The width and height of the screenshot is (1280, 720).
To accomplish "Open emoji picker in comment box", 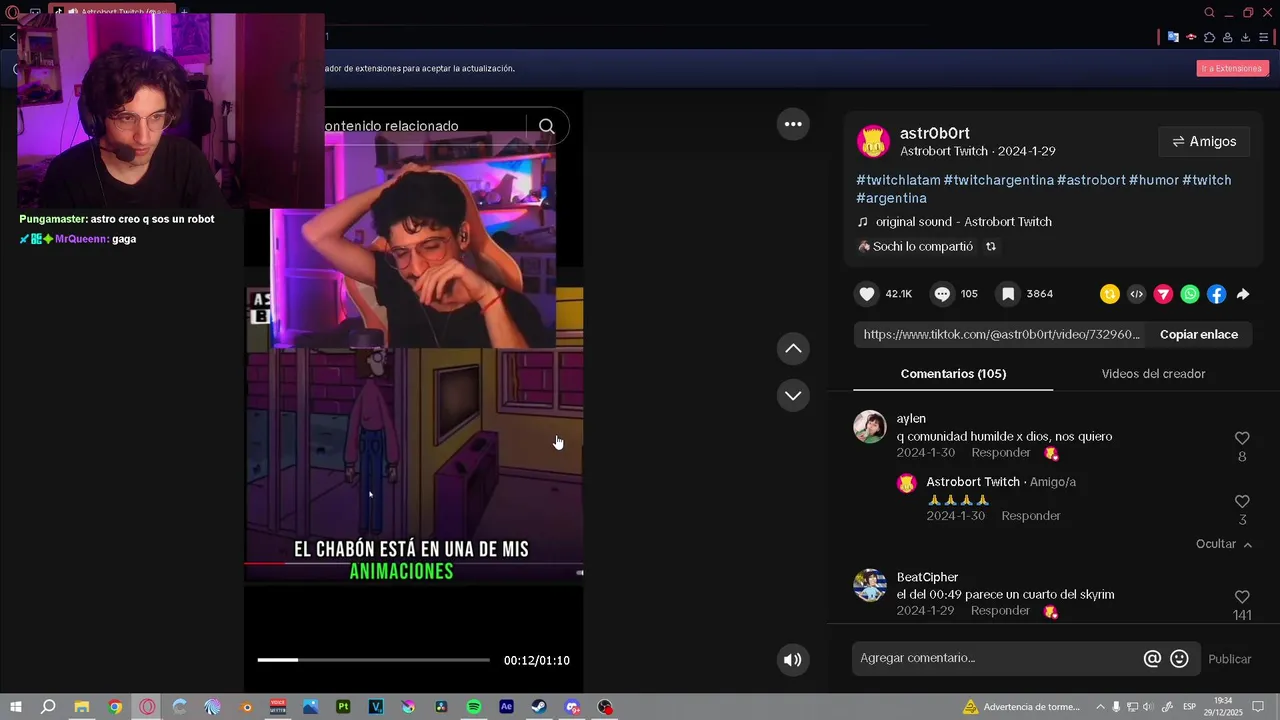I will [1179, 659].
